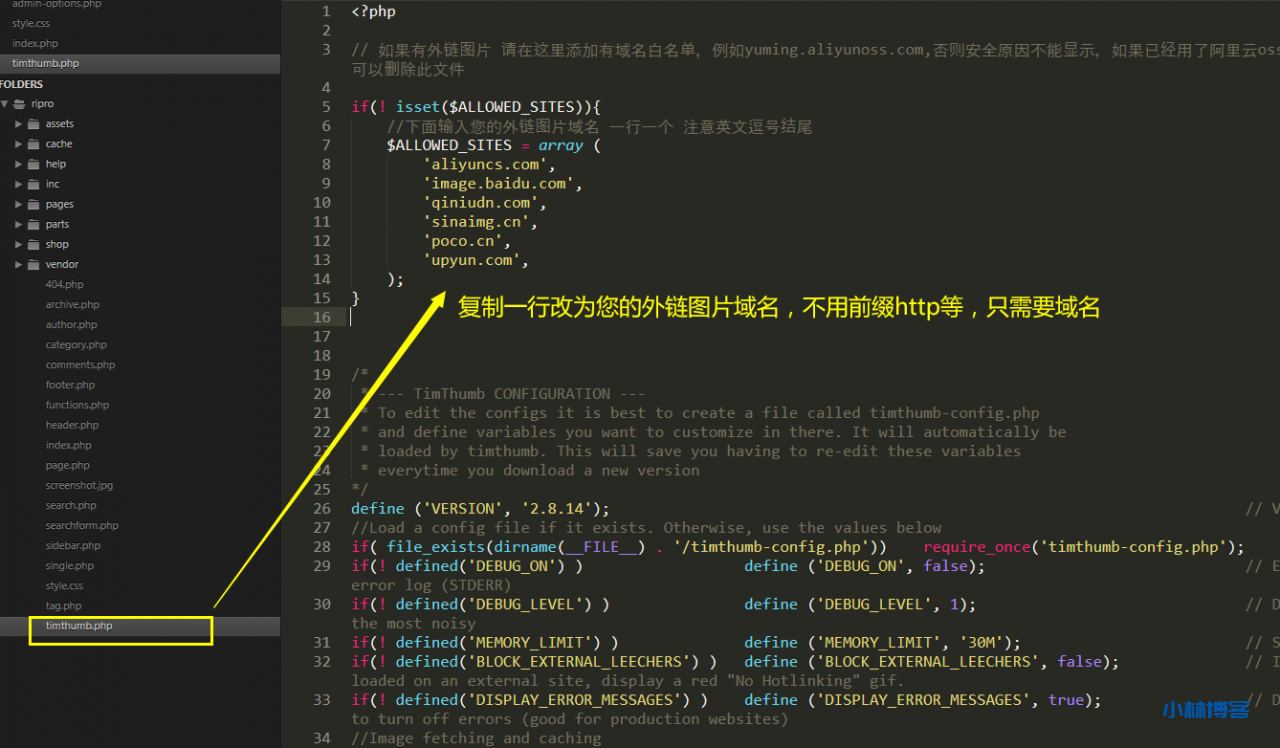Place the cursor on the 'aliyuncs.com' array entry

pyautogui.click(x=485, y=164)
